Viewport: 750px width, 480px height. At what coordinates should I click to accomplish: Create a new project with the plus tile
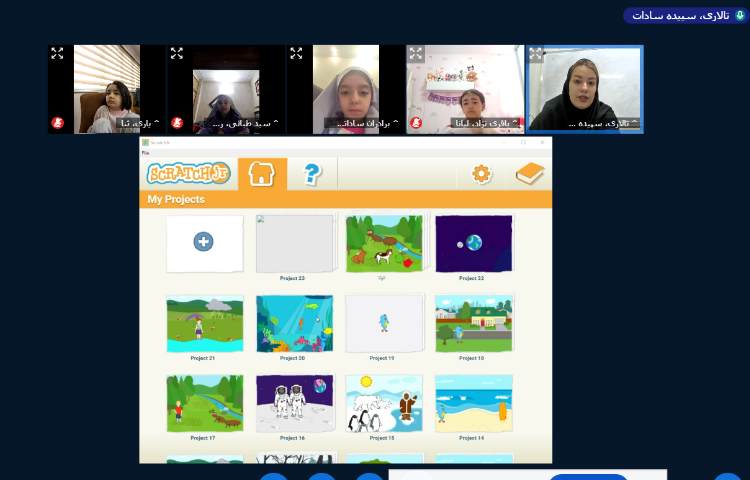tap(204, 244)
